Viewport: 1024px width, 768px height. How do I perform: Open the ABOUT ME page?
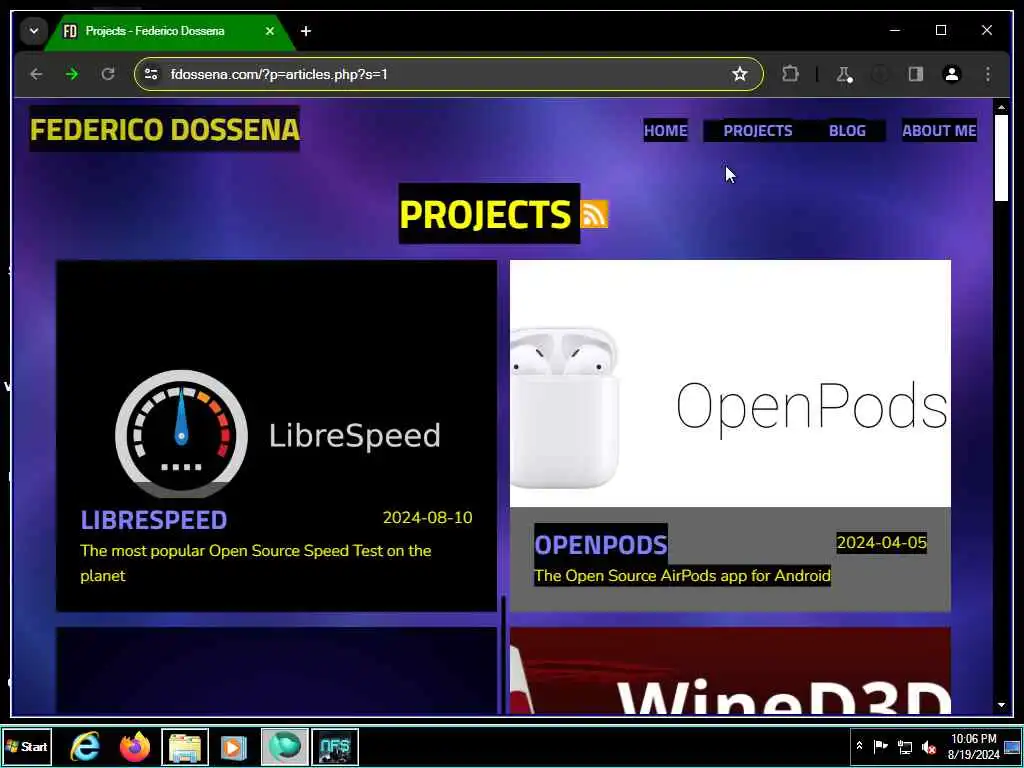point(939,131)
